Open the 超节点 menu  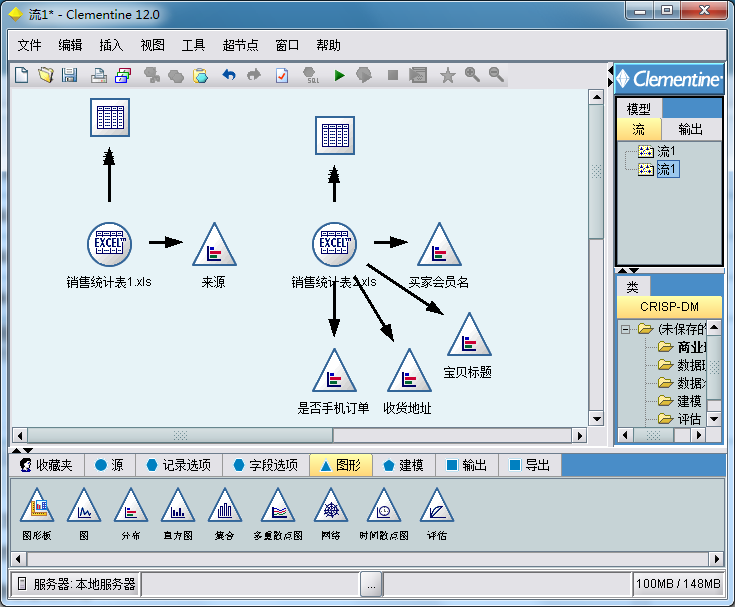coord(240,45)
